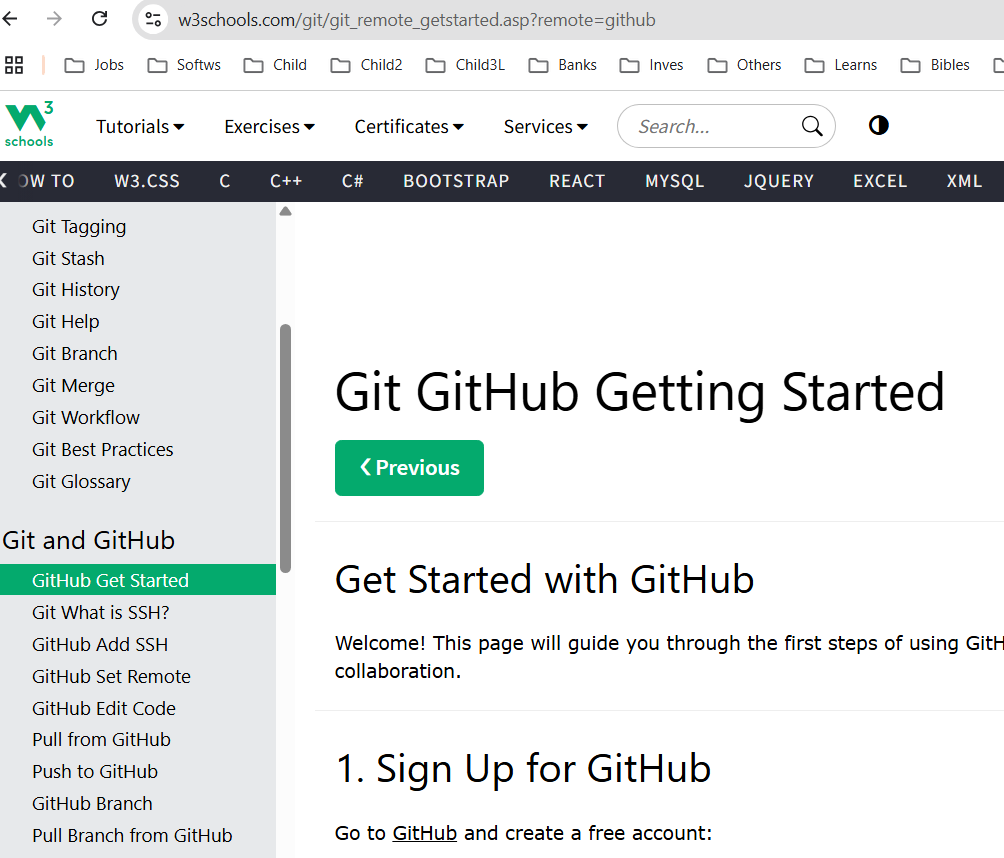The width and height of the screenshot is (1004, 858).
Task: Open the Child3L bookmark folder
Action: 466,65
